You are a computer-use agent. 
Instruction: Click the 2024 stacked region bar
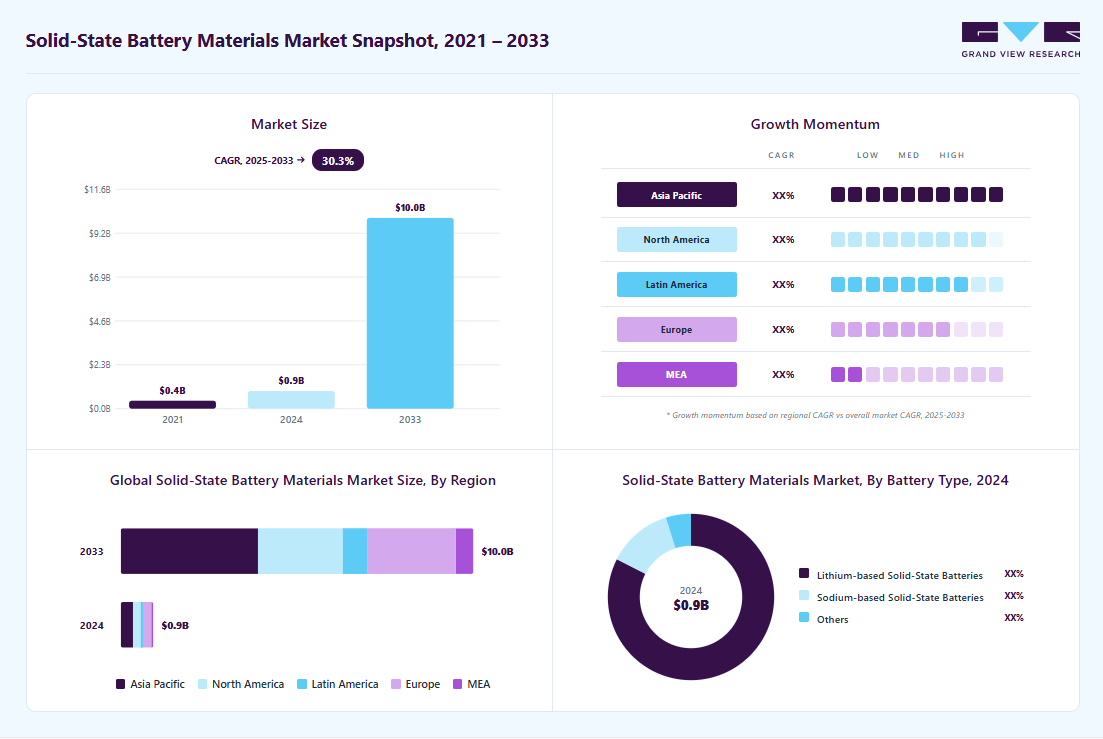click(137, 625)
